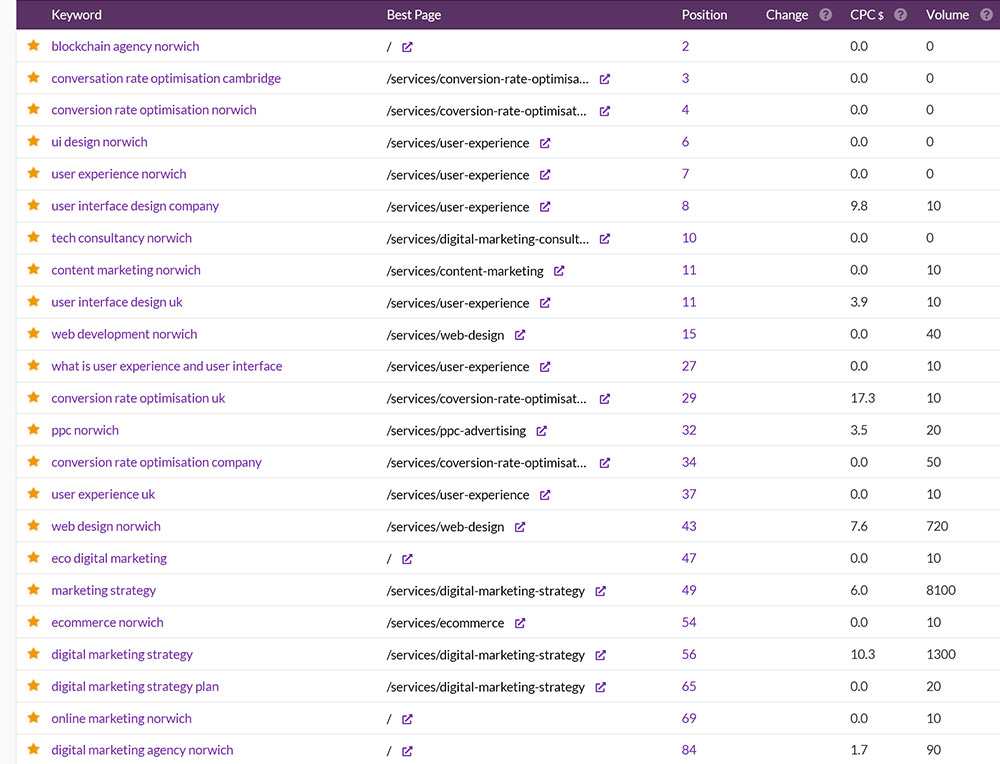The image size is (1000, 764).
Task: Open external link for ecommerce norwich page
Action: 520,623
